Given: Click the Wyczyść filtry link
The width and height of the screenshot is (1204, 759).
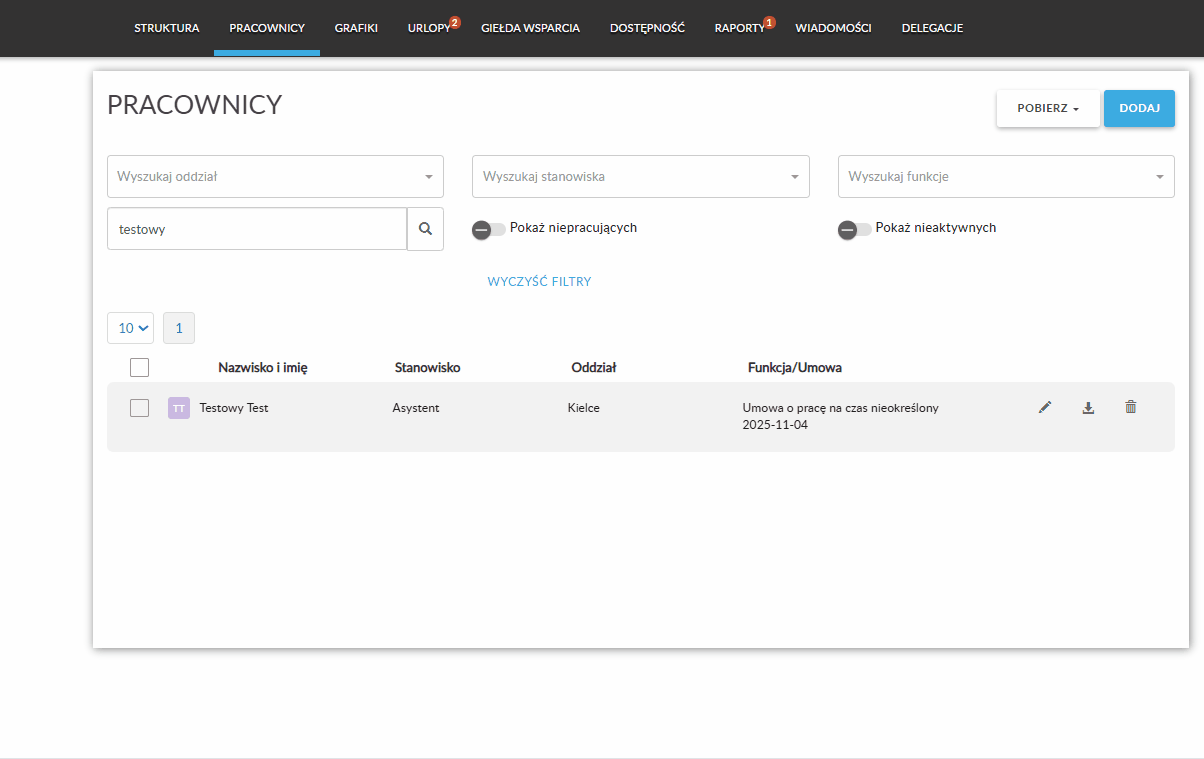Looking at the screenshot, I should (x=539, y=282).
